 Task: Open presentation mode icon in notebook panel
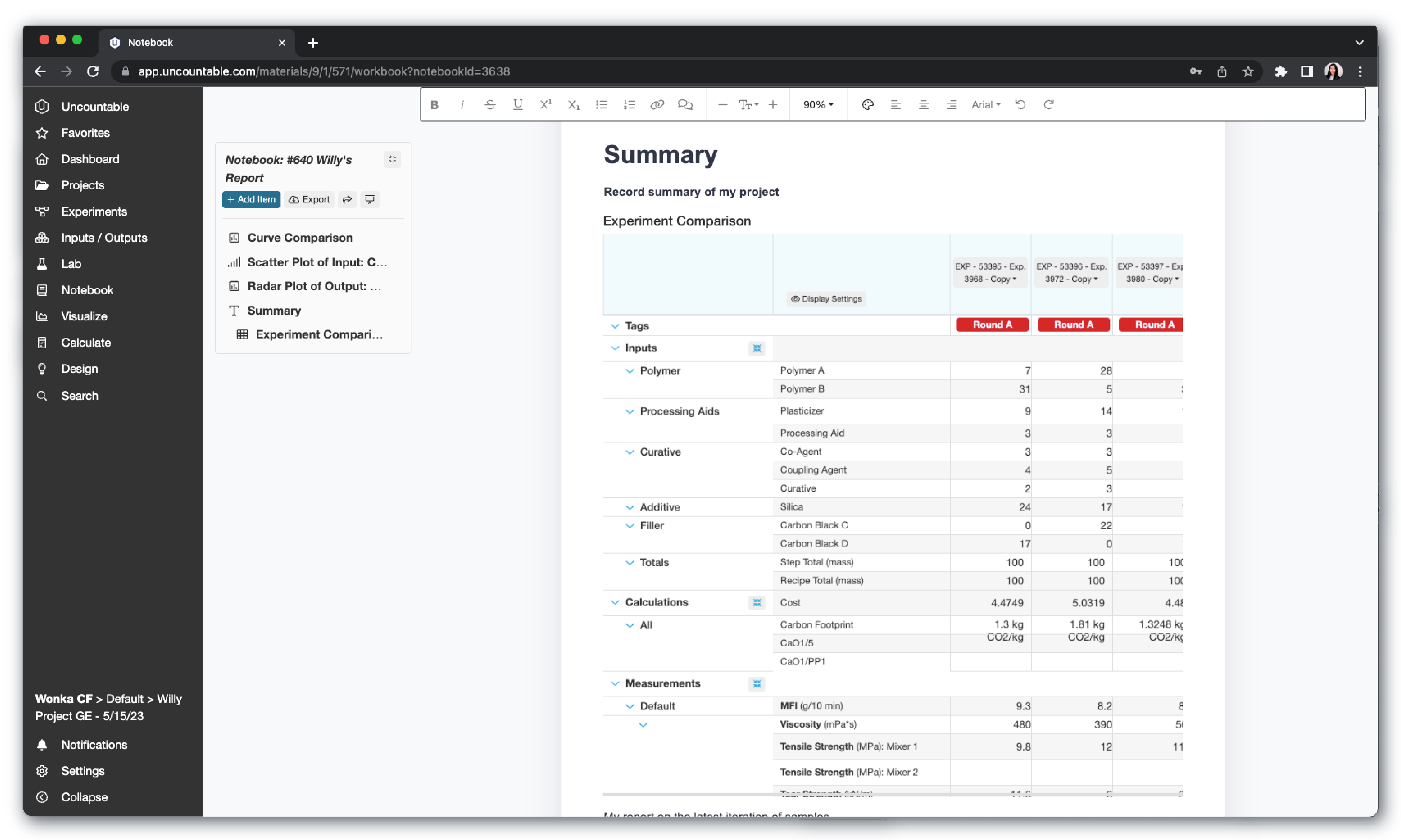[x=370, y=199]
